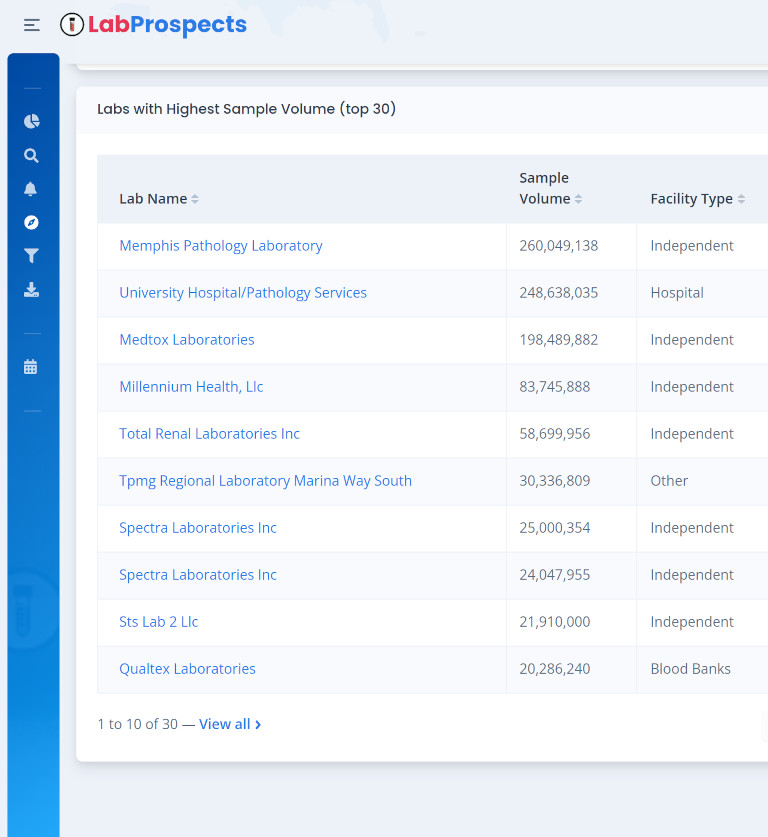
Task: Open Qualtex Laboratories link
Action: (187, 668)
